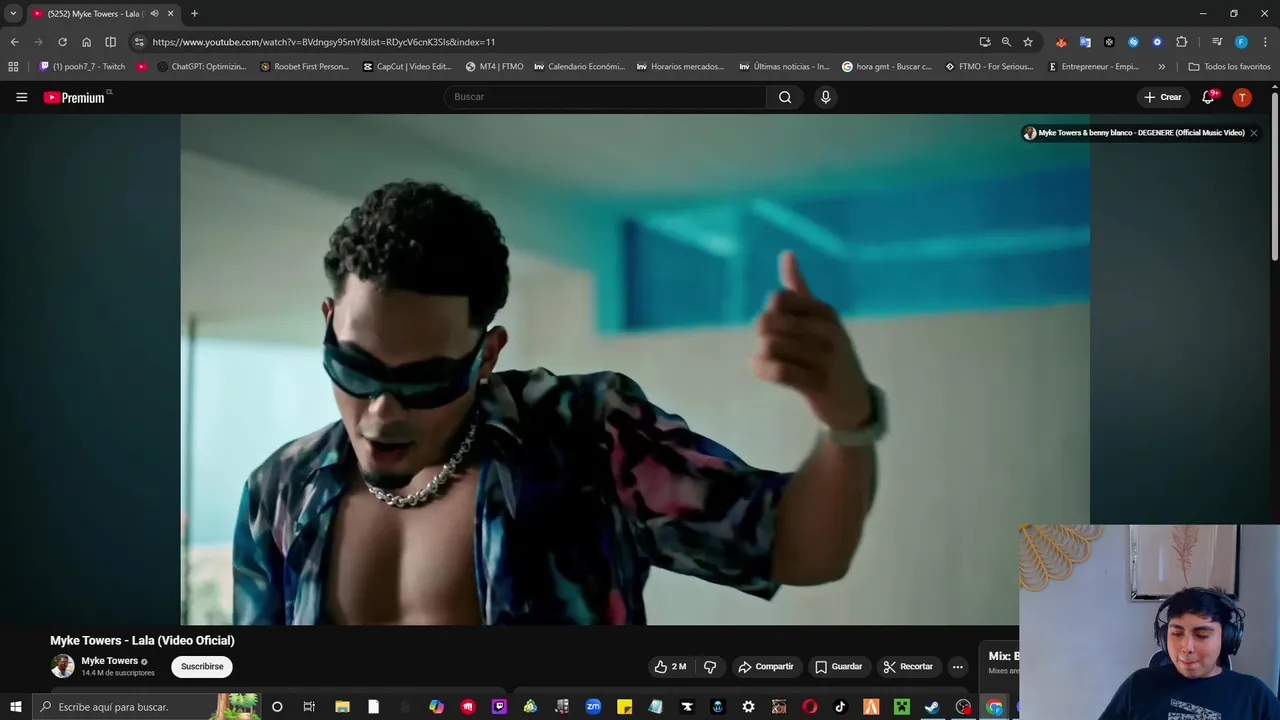
Task: Open the YouTube guide hamburger menu
Action: (21, 97)
